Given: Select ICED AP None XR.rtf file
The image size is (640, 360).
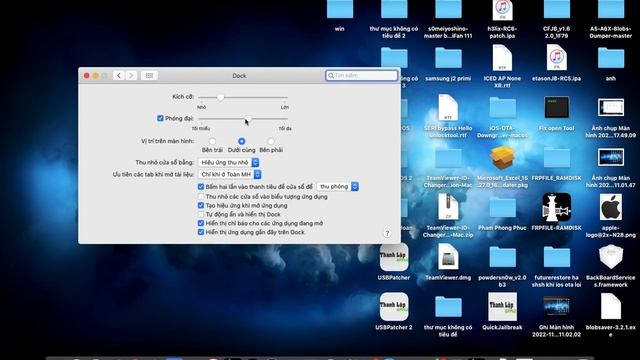Looking at the screenshot, I should pyautogui.click(x=502, y=58).
